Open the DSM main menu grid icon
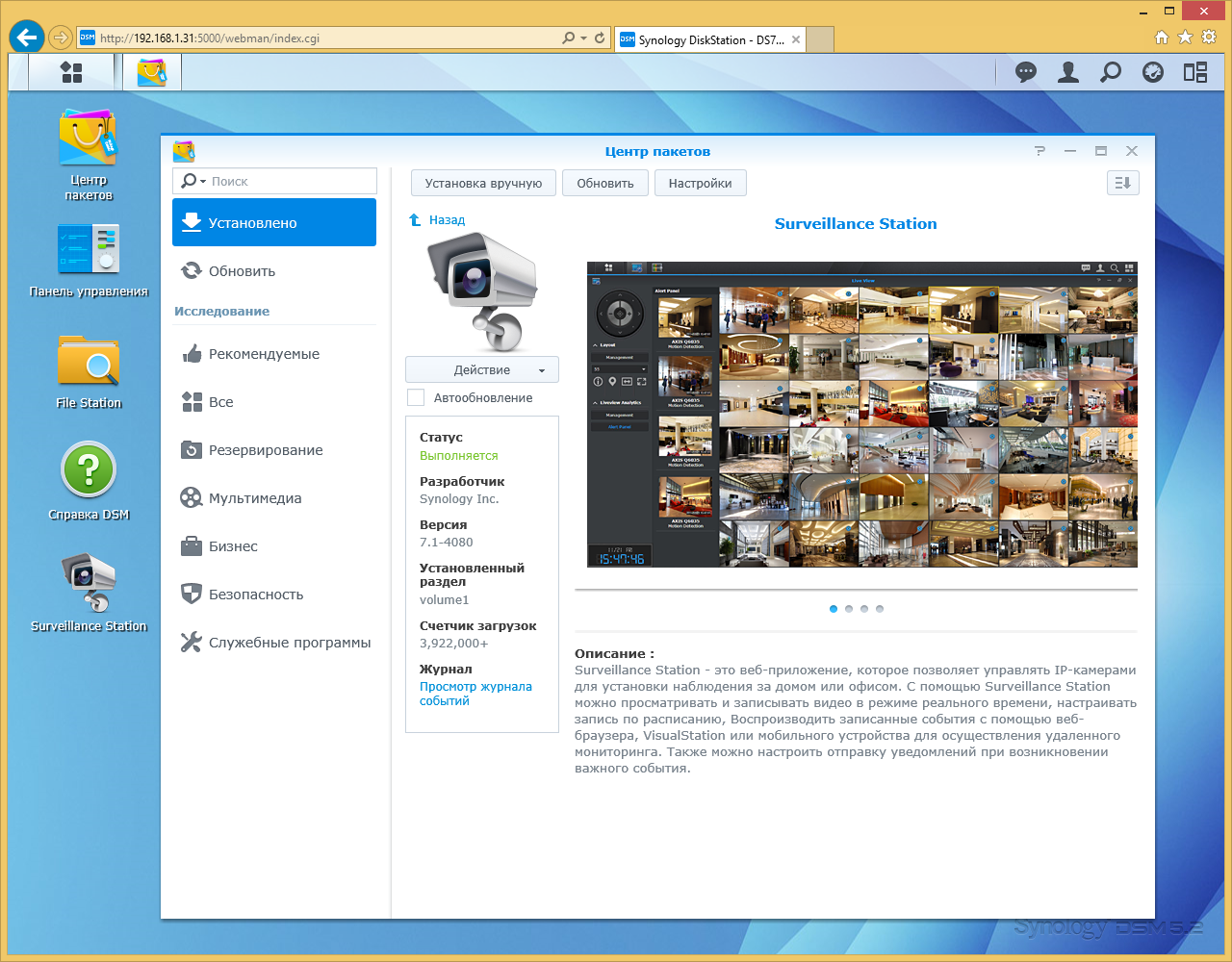 (71, 72)
